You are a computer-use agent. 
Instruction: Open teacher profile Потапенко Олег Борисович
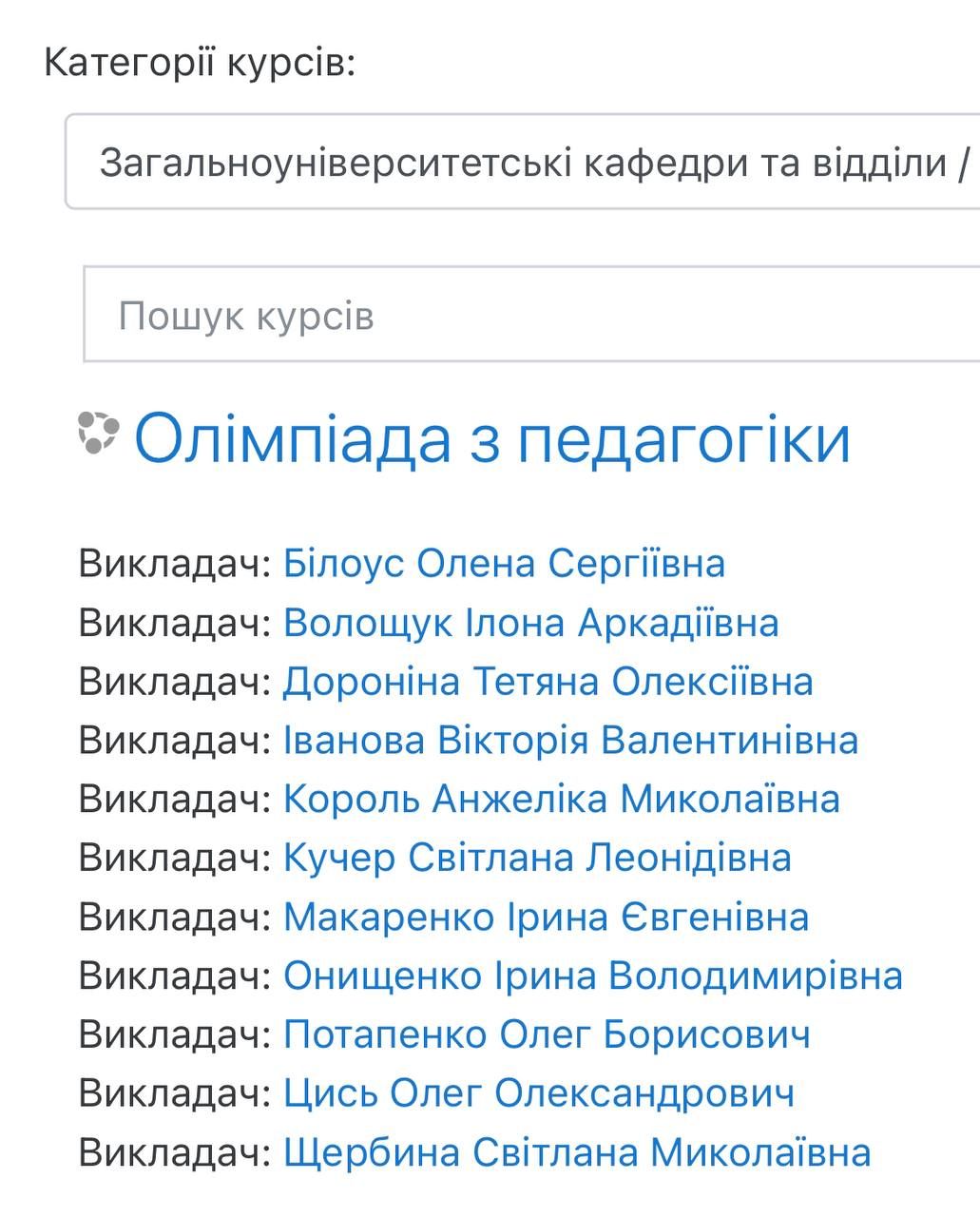pos(547,1034)
